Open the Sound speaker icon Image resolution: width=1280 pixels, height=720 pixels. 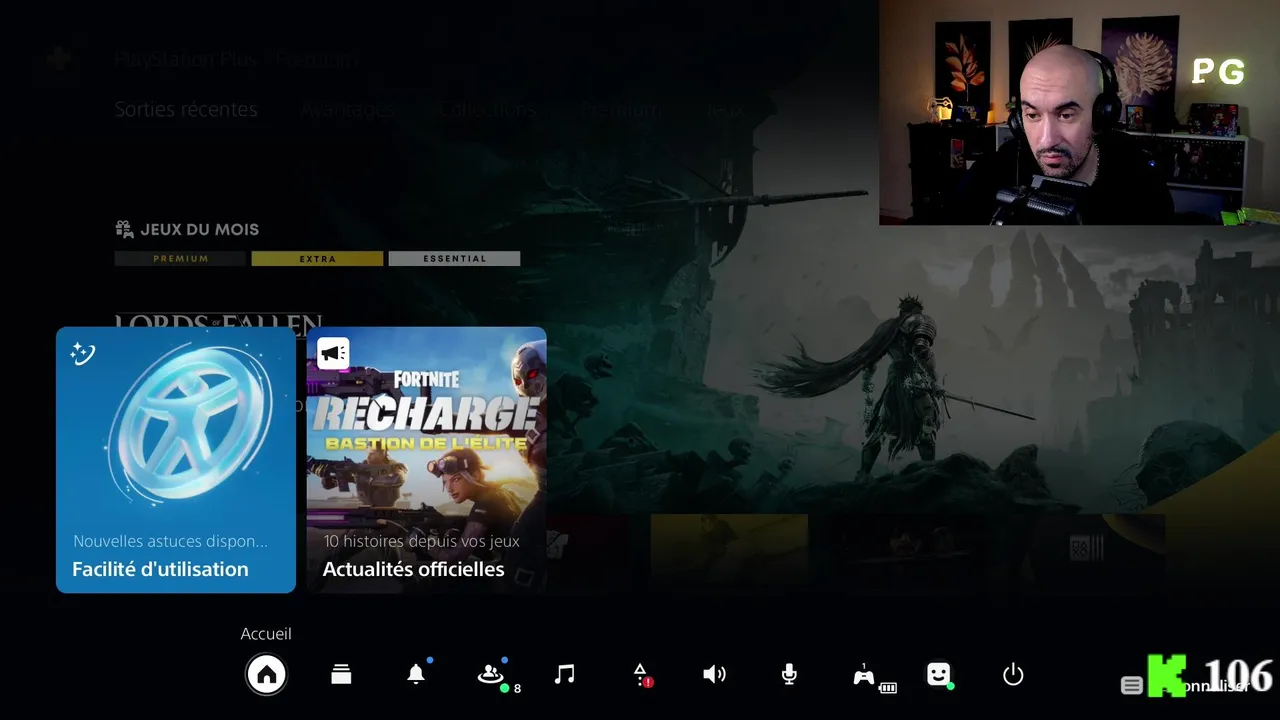714,675
